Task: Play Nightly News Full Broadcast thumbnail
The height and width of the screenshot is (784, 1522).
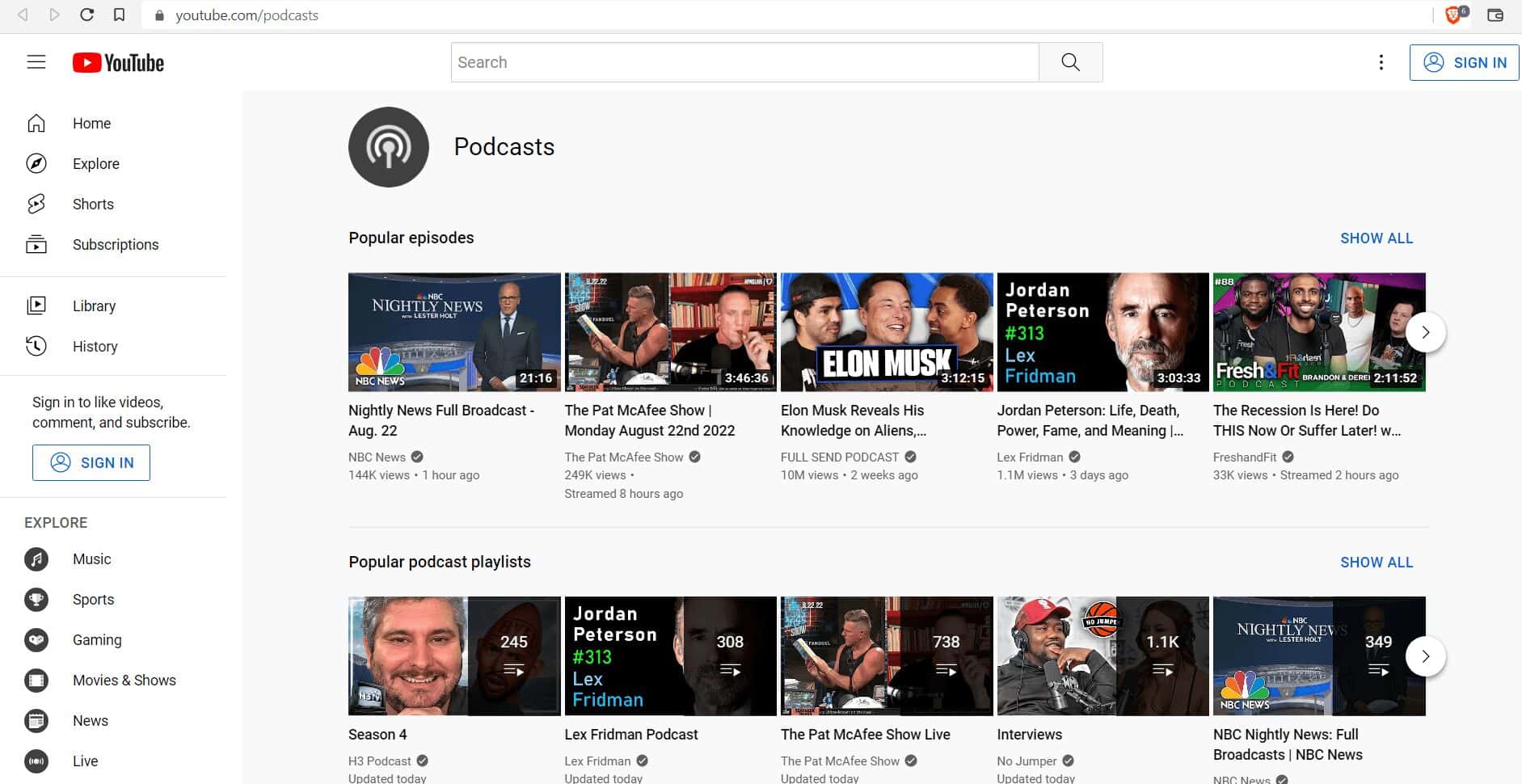Action: [454, 332]
